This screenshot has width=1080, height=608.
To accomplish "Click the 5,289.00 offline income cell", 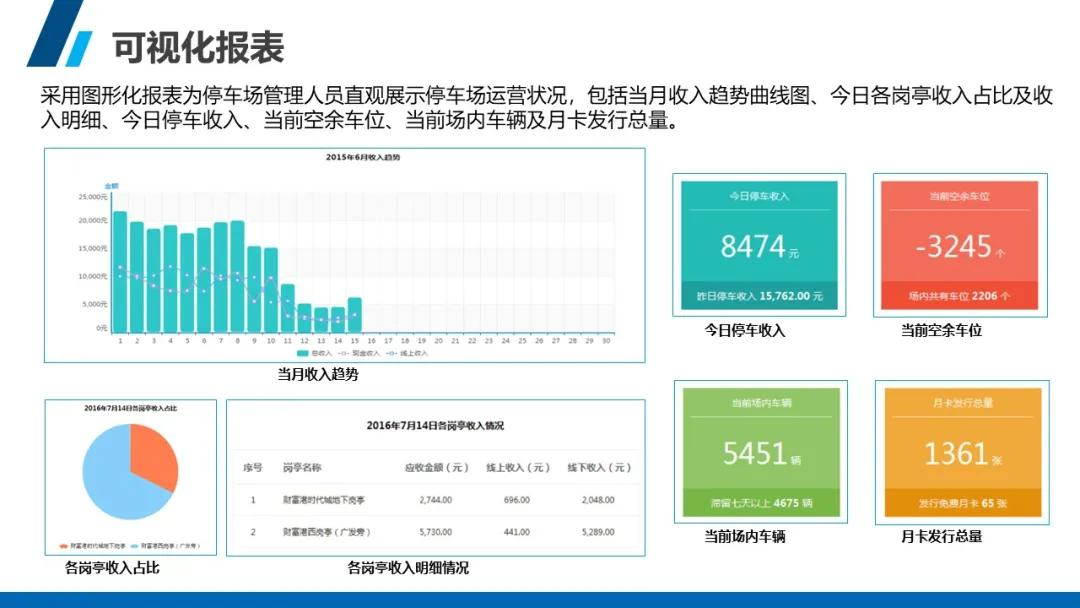I will [x=598, y=532].
